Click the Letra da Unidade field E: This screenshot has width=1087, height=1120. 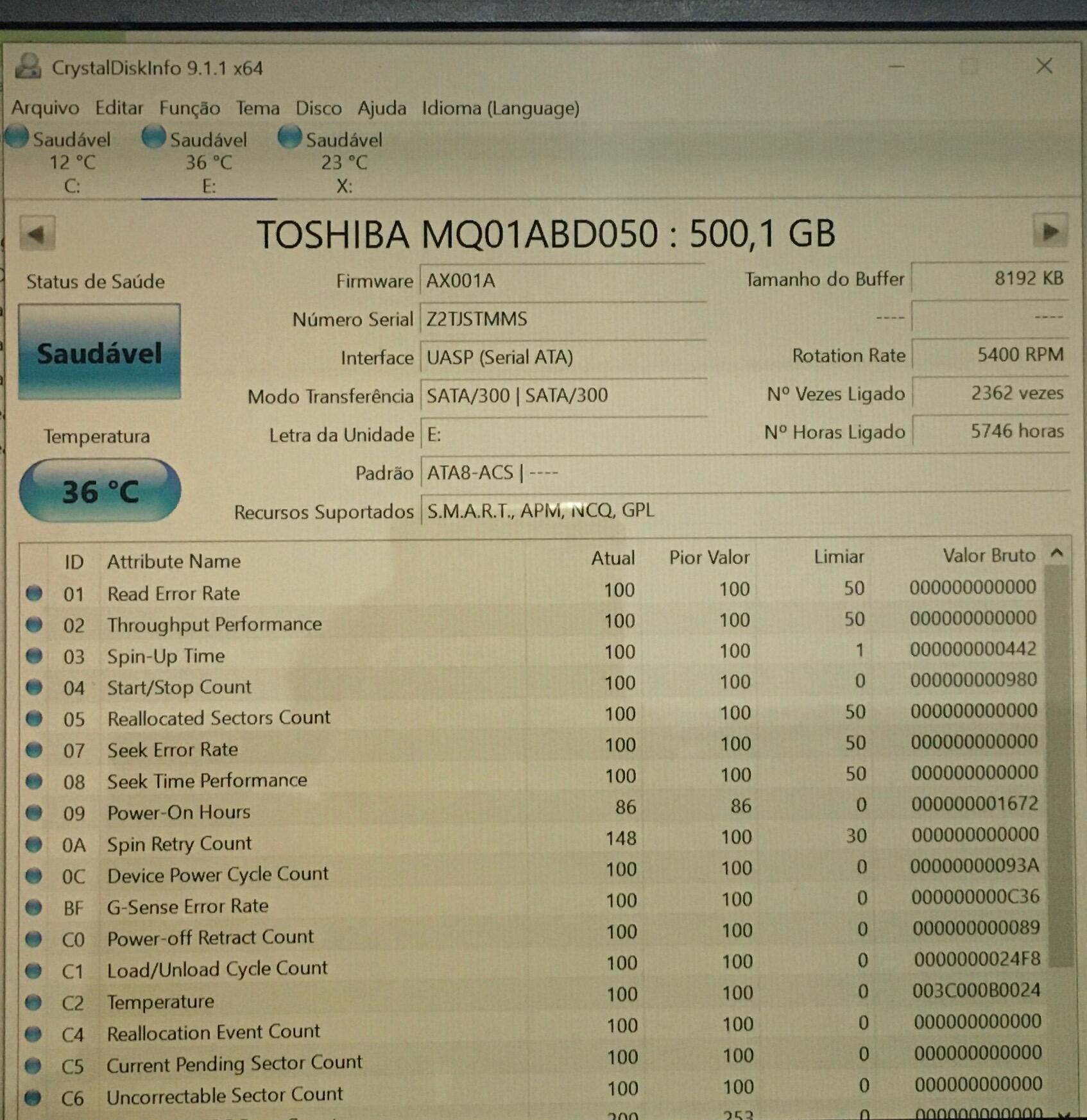click(563, 434)
